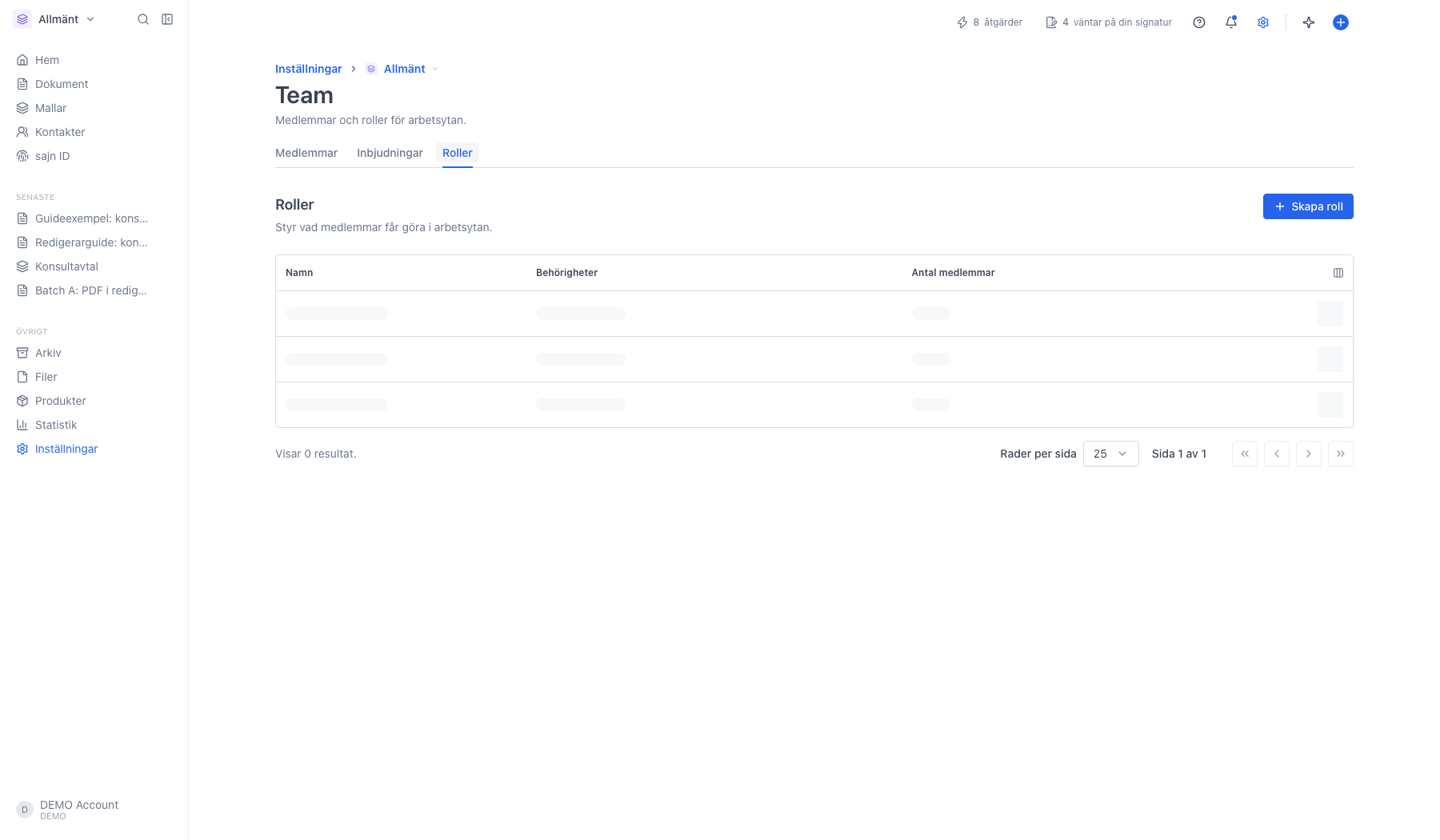
Task: Open 4 väntar på din signatur
Action: tap(1109, 22)
